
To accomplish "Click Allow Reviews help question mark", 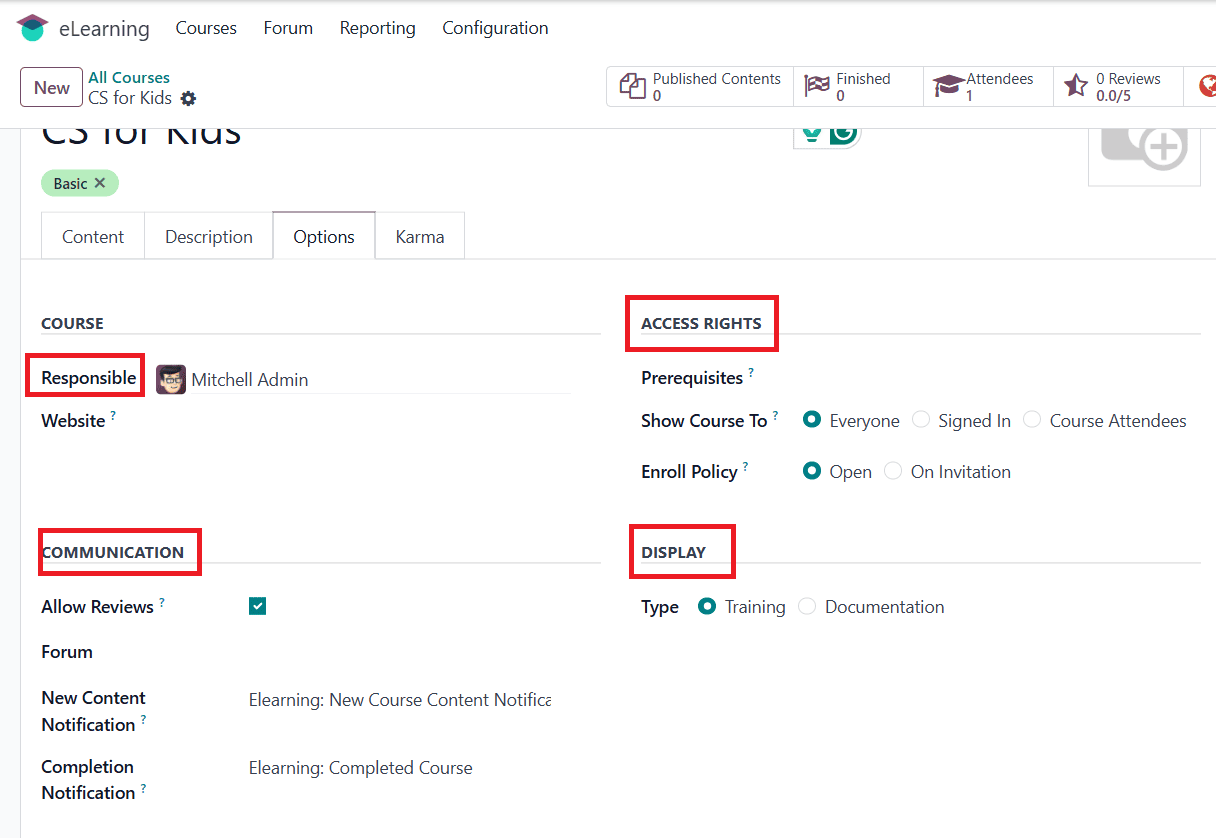I will click(162, 602).
